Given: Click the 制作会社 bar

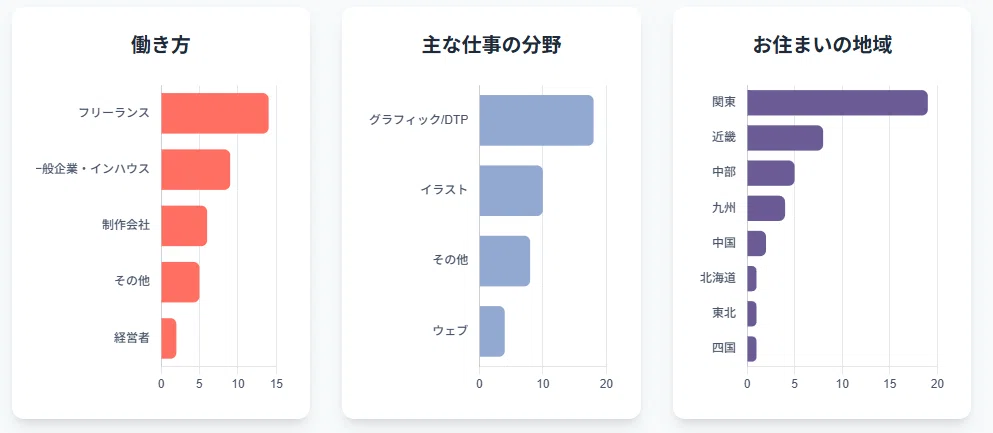Looking at the screenshot, I should click(x=184, y=225).
